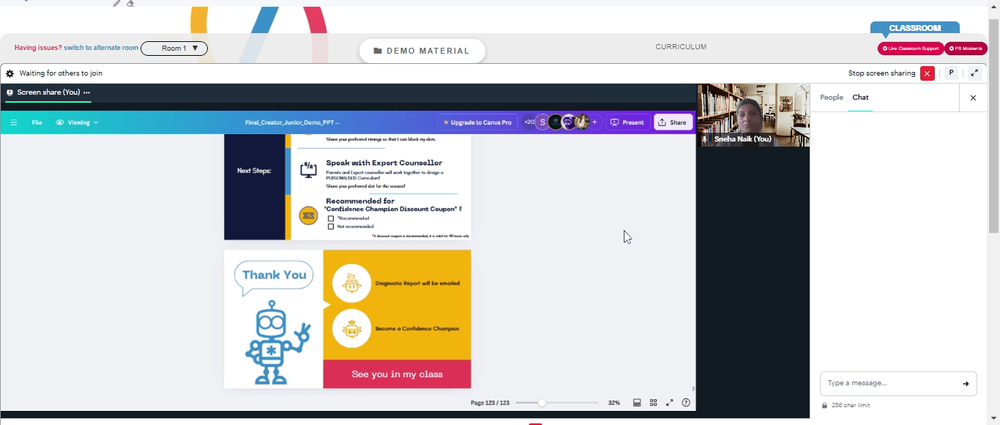
Task: Click the plus icon to add collaborators
Action: point(594,123)
